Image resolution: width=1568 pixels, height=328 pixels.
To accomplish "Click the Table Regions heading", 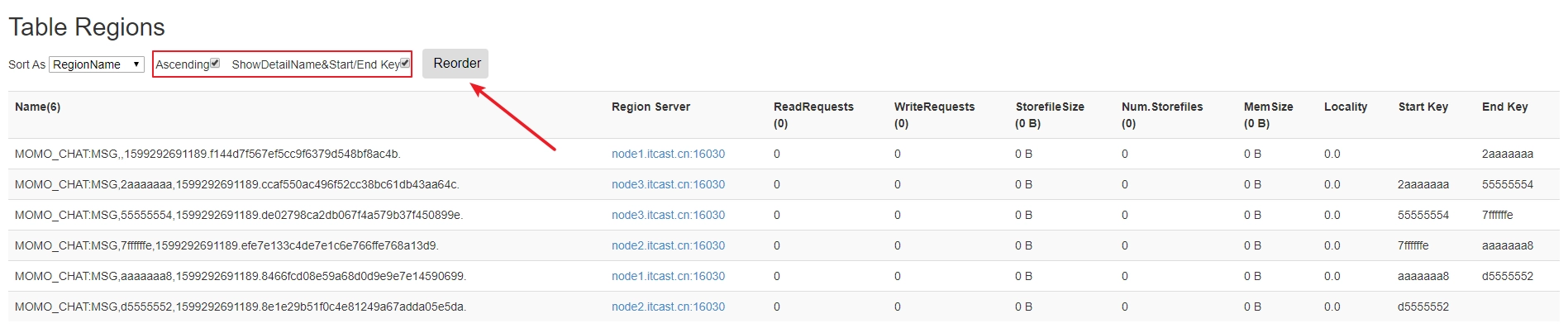I will click(87, 27).
